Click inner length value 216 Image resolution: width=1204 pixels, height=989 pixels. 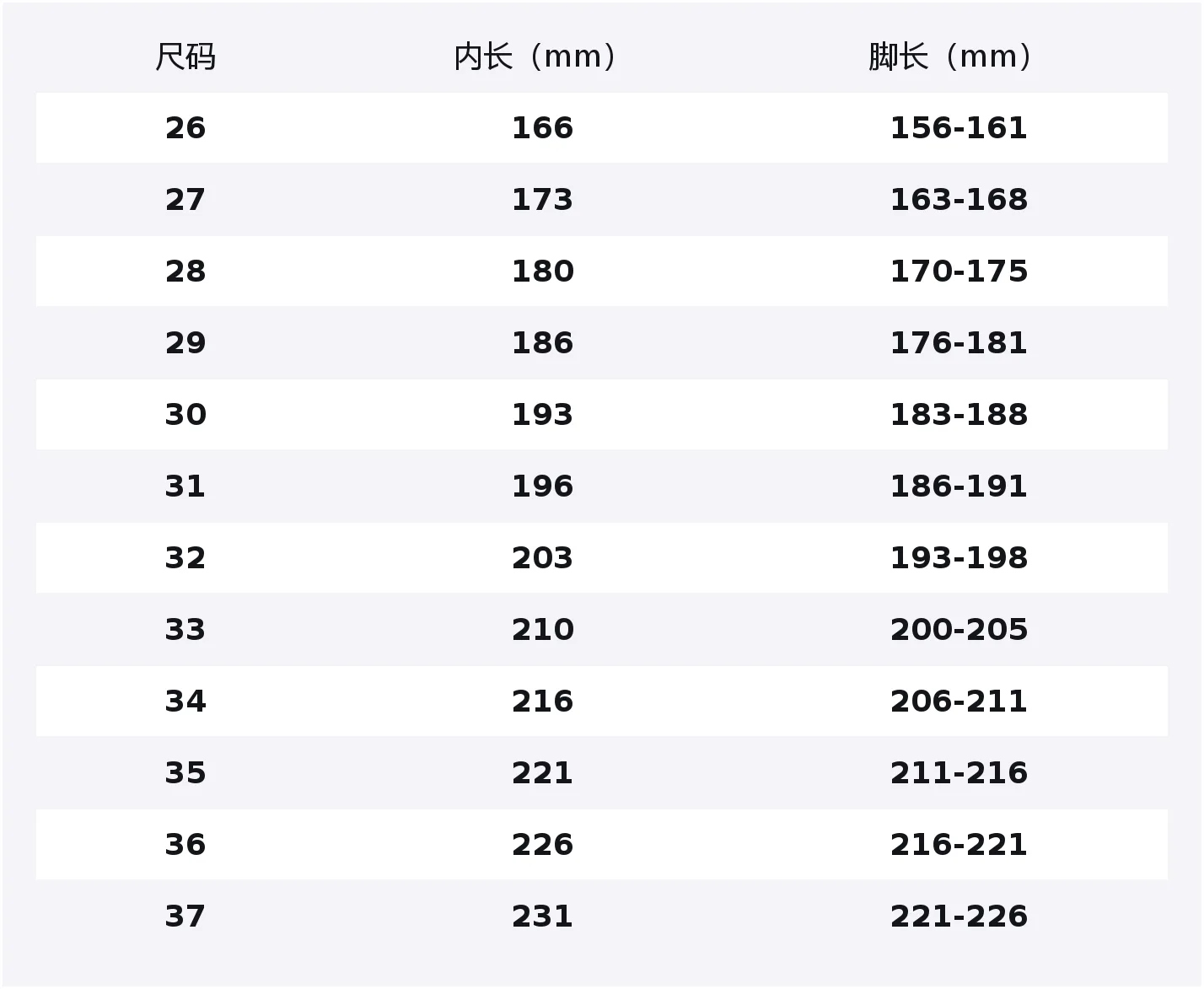[x=542, y=701]
